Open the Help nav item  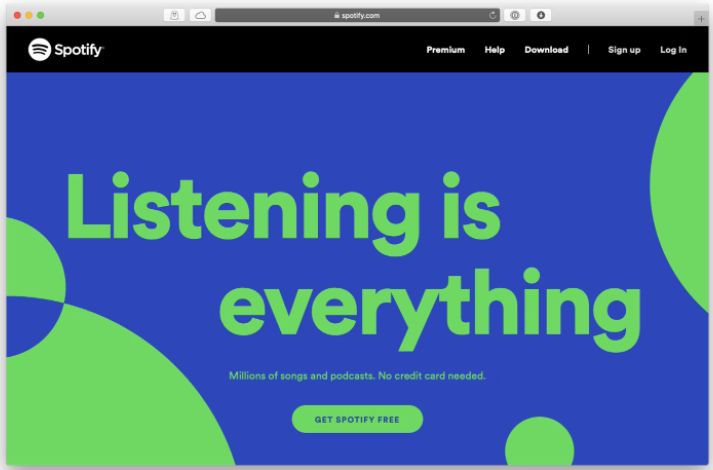click(495, 50)
